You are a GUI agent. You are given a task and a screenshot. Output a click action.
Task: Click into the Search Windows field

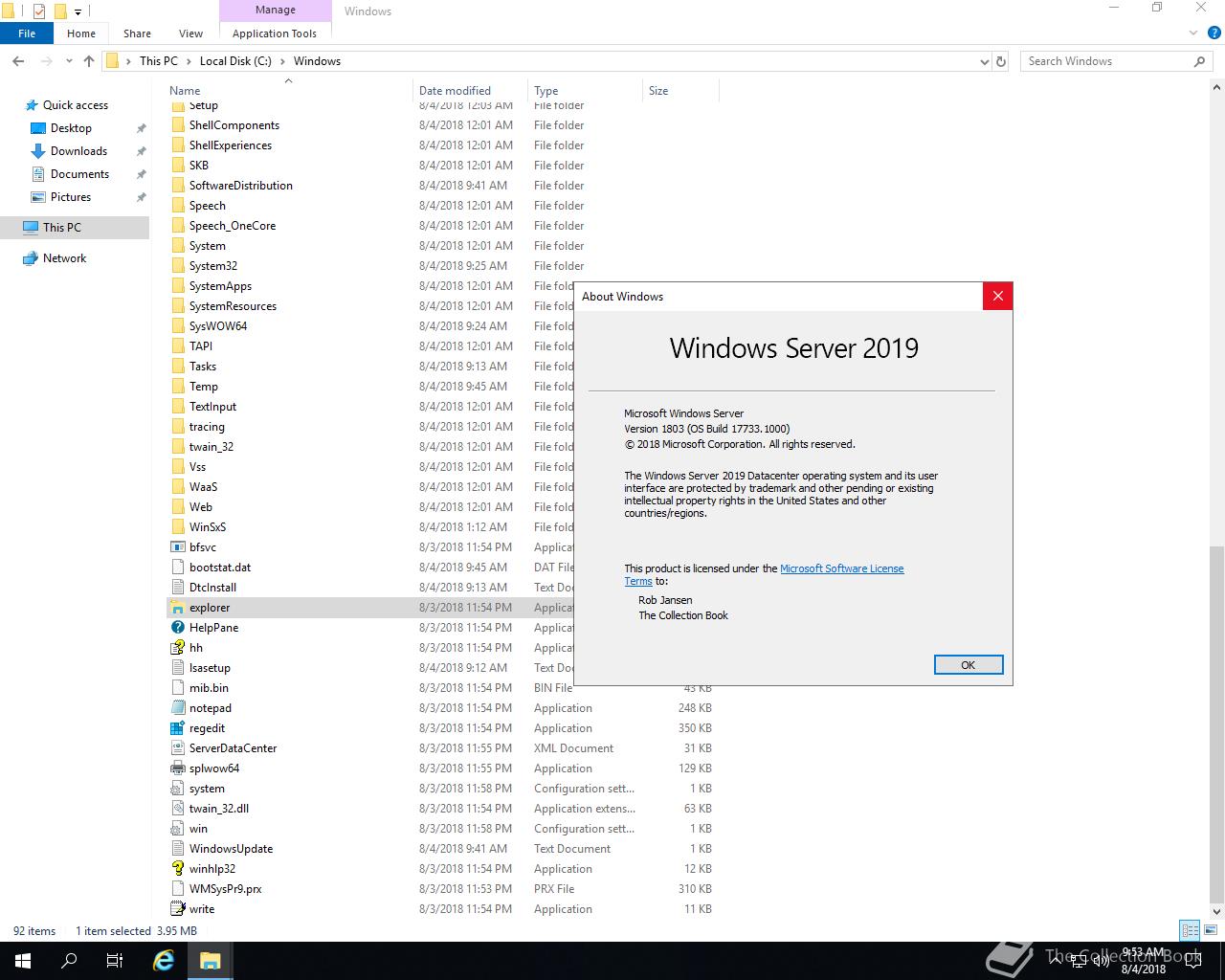tap(1106, 61)
